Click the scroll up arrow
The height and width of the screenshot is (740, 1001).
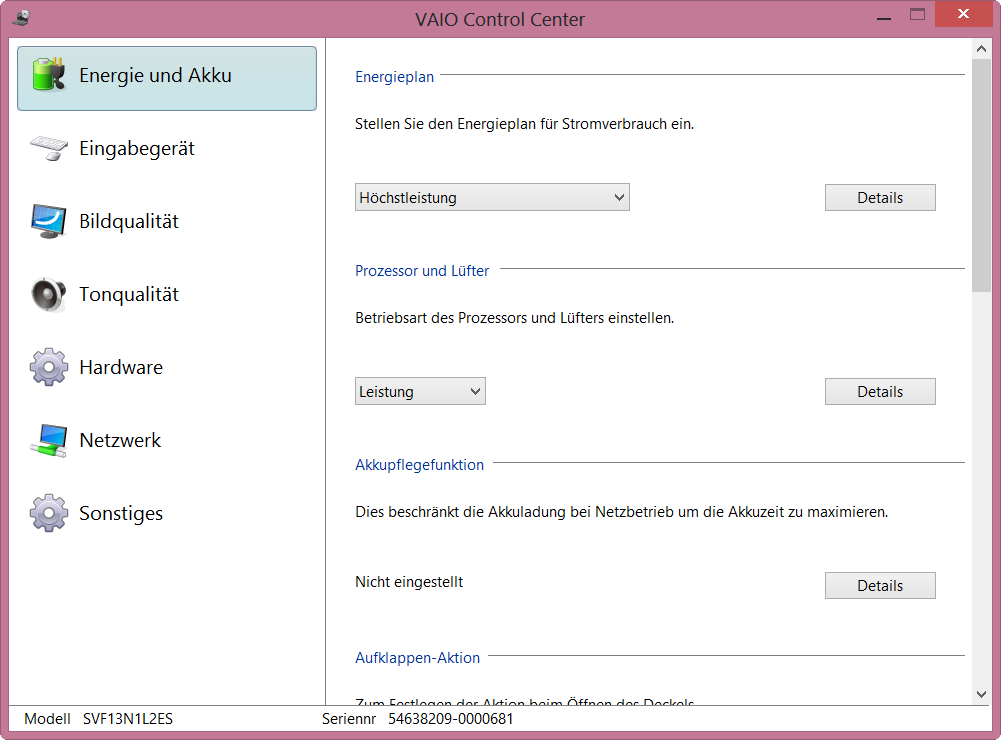pyautogui.click(x=981, y=49)
